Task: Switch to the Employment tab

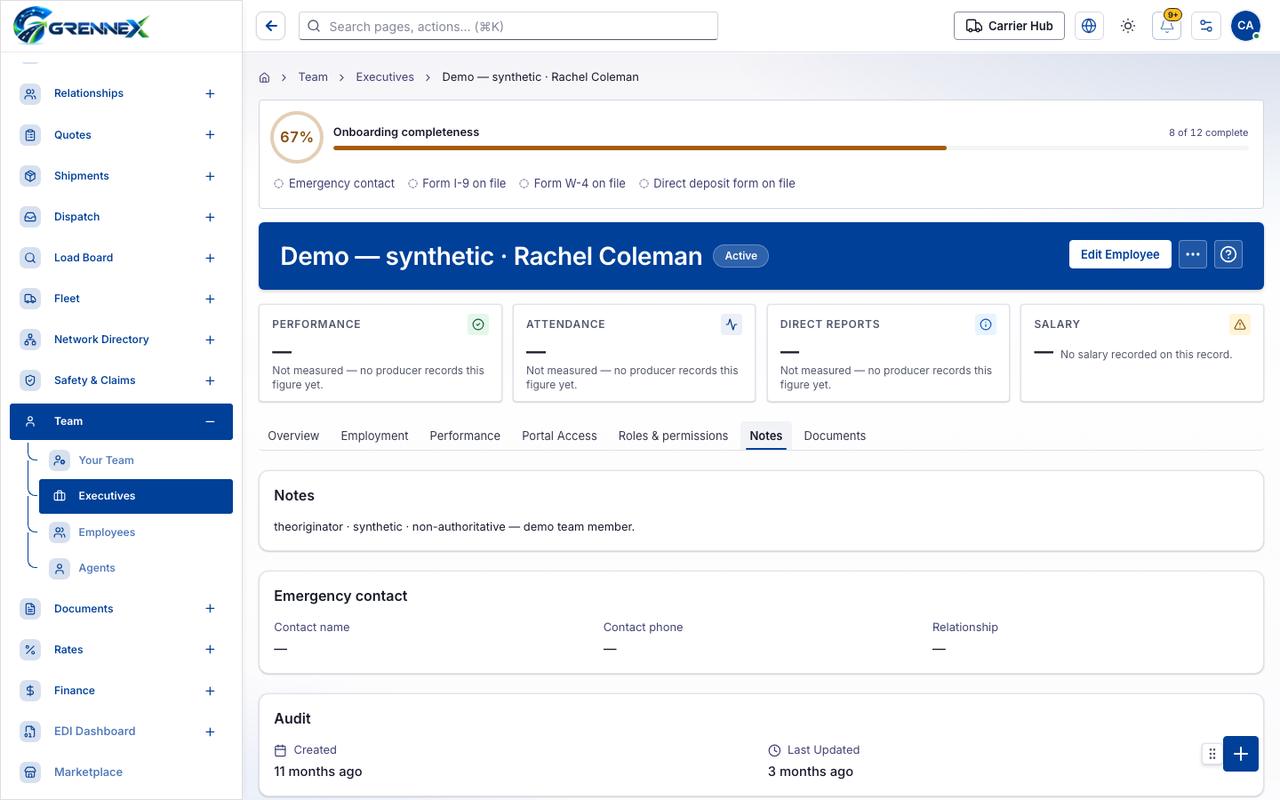Action: coord(374,436)
